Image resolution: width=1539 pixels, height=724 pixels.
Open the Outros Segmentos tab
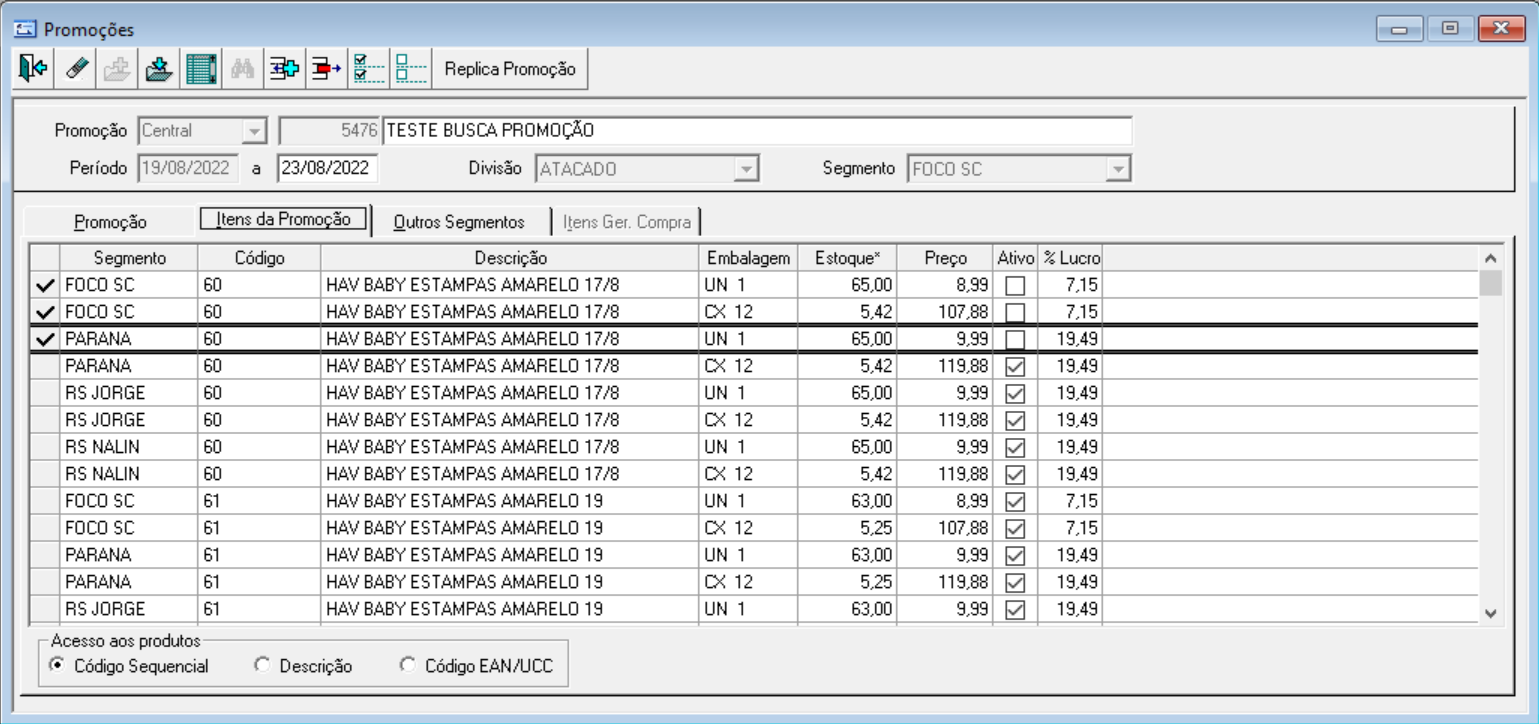pos(459,222)
